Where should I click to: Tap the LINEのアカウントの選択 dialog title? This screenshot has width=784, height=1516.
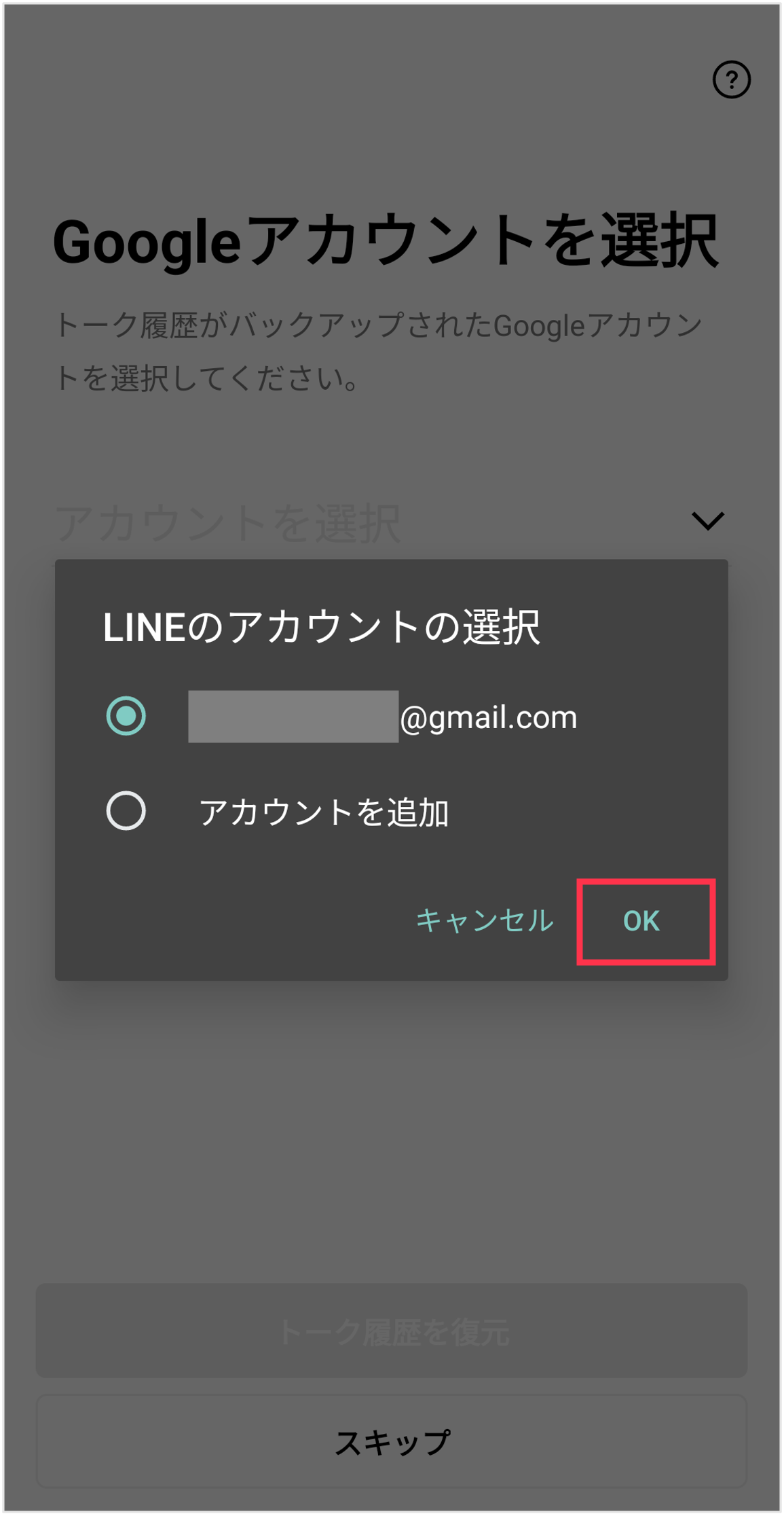pyautogui.click(x=322, y=627)
